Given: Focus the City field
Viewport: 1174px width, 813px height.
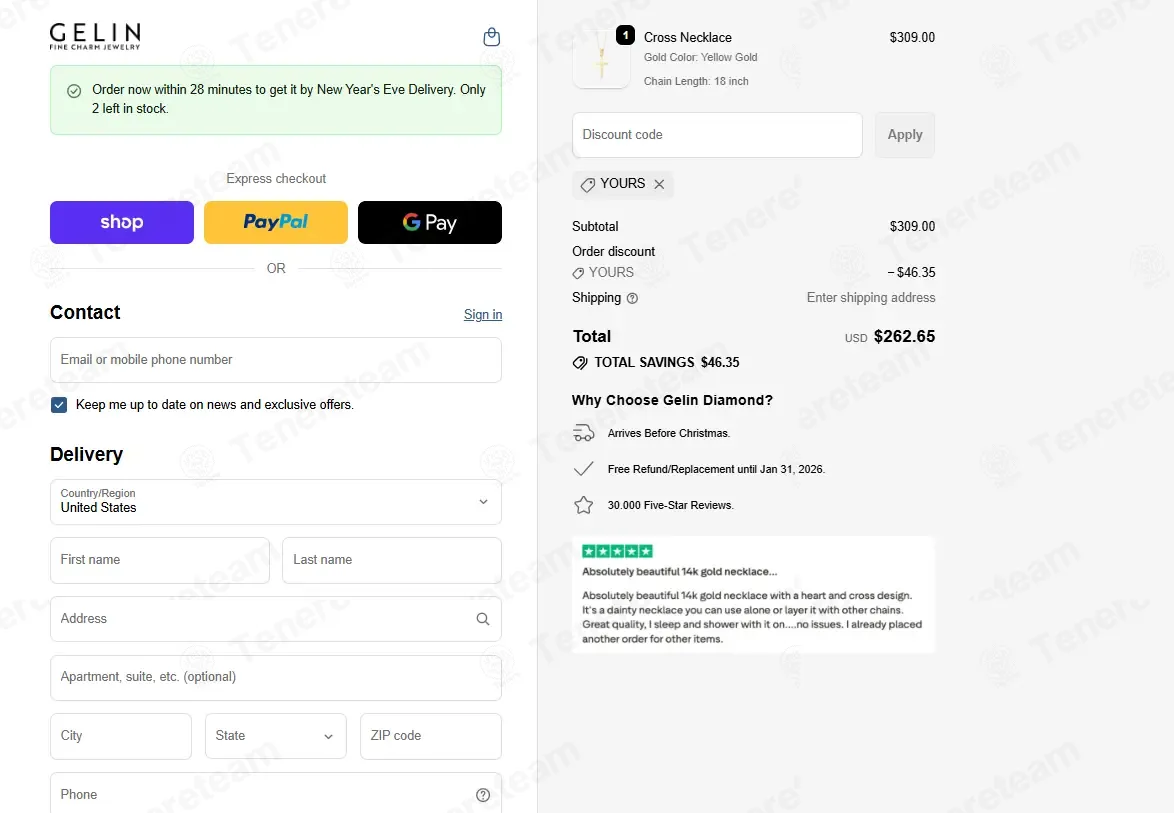Looking at the screenshot, I should click(x=121, y=736).
